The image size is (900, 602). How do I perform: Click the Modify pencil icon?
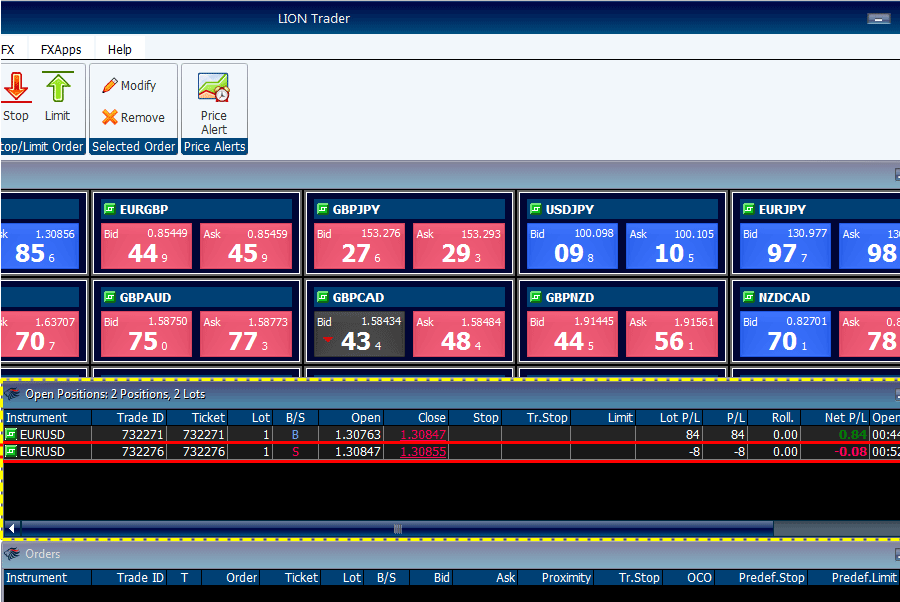point(110,86)
